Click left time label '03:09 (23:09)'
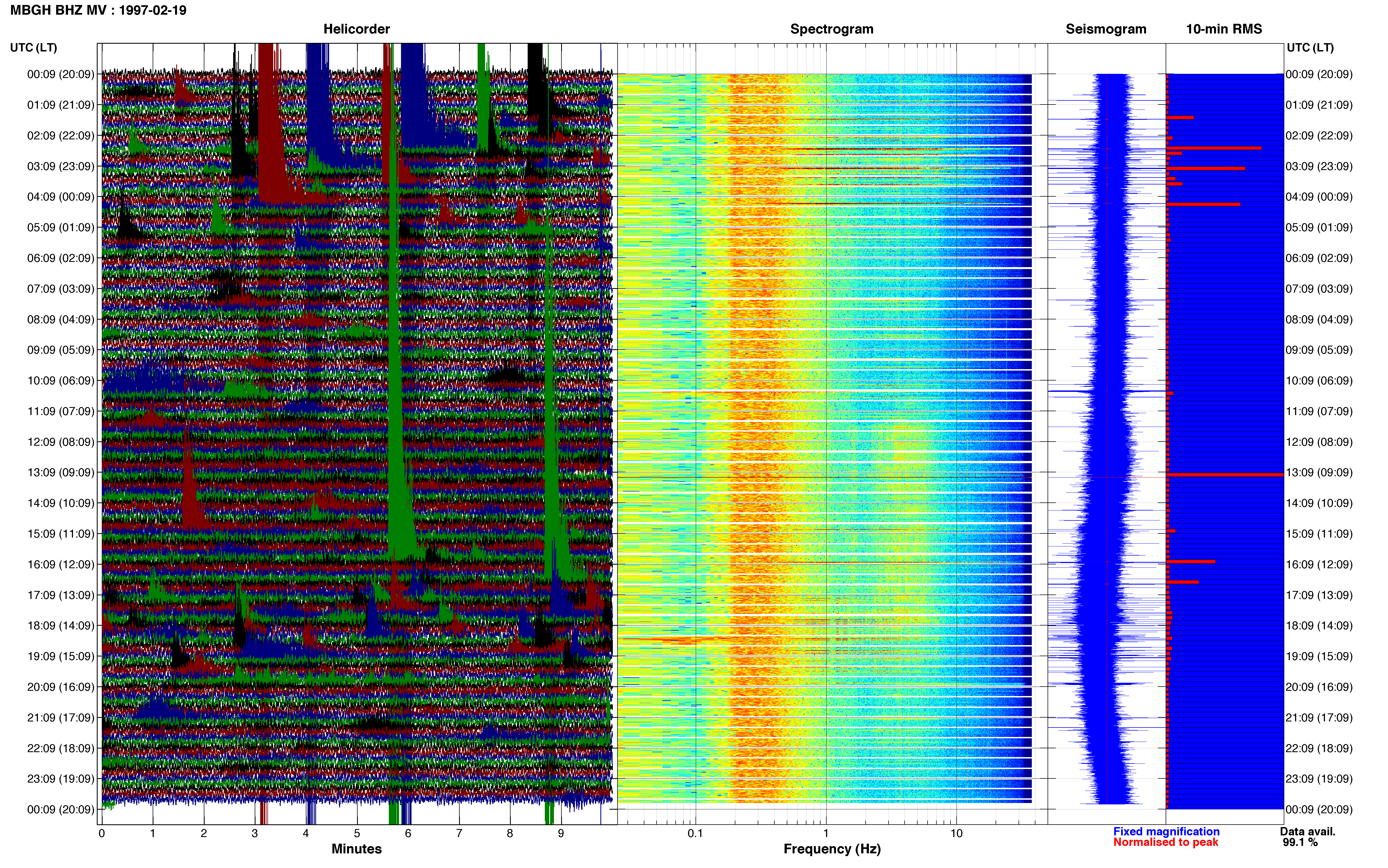 [x=61, y=166]
